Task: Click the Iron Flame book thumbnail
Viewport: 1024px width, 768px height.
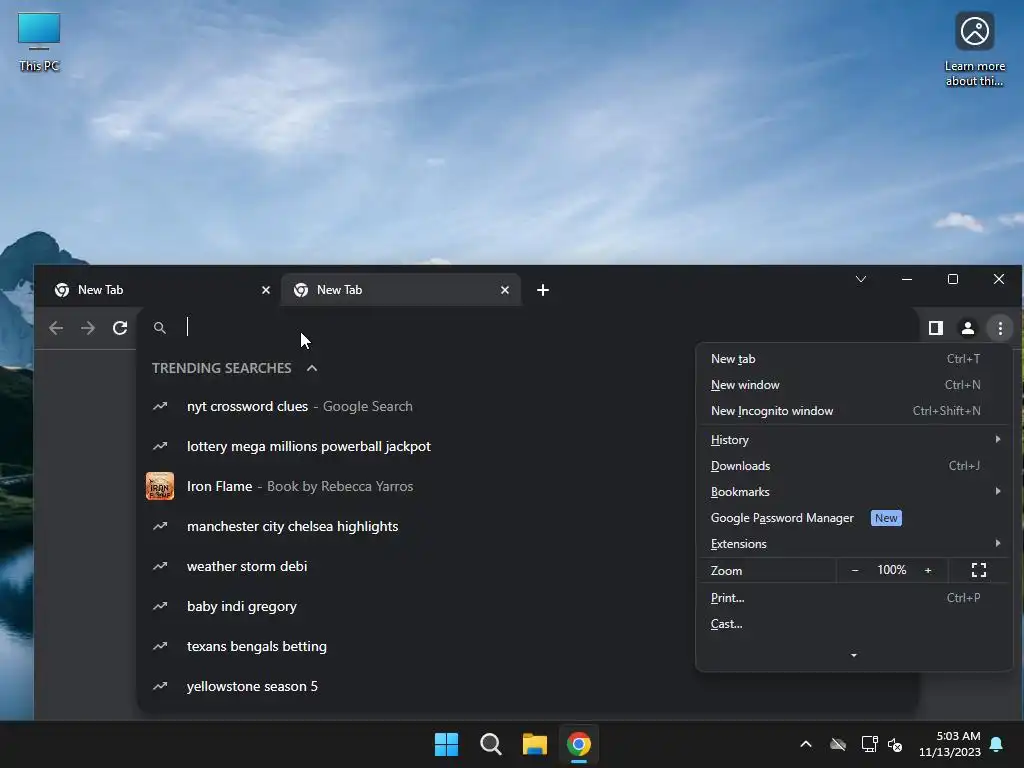Action: click(159, 487)
